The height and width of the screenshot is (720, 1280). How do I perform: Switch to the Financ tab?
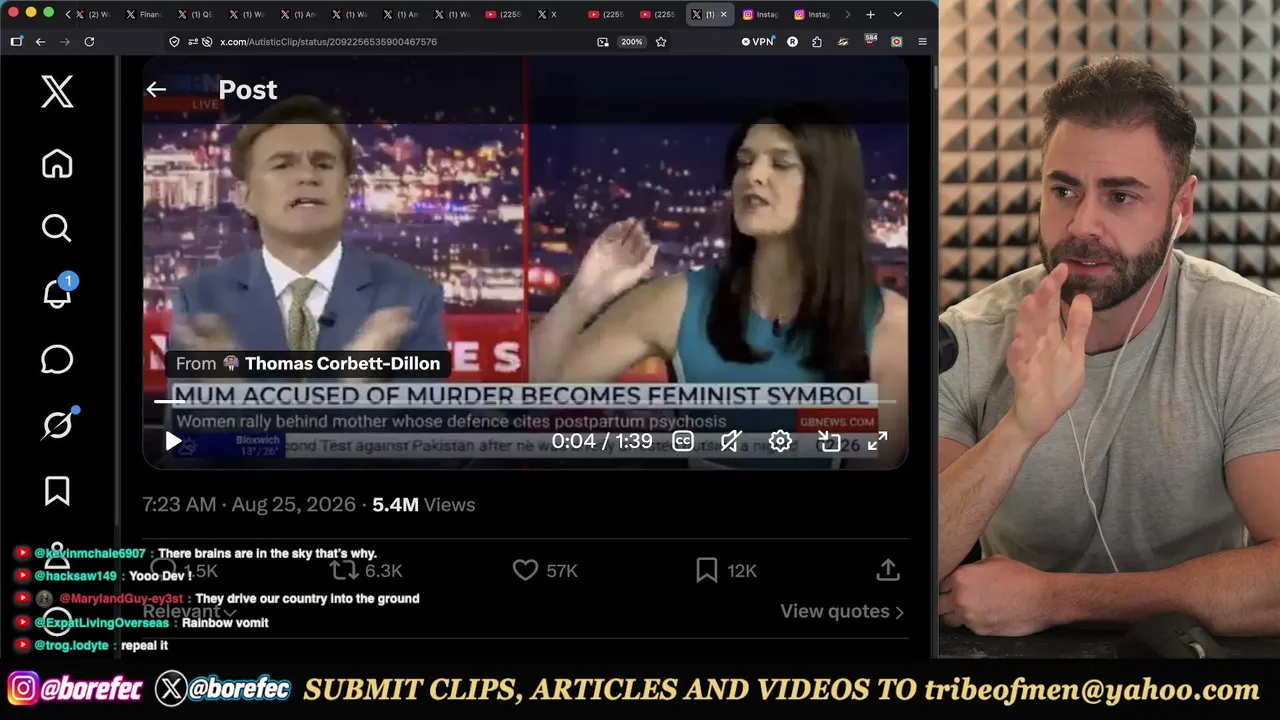[x=145, y=14]
